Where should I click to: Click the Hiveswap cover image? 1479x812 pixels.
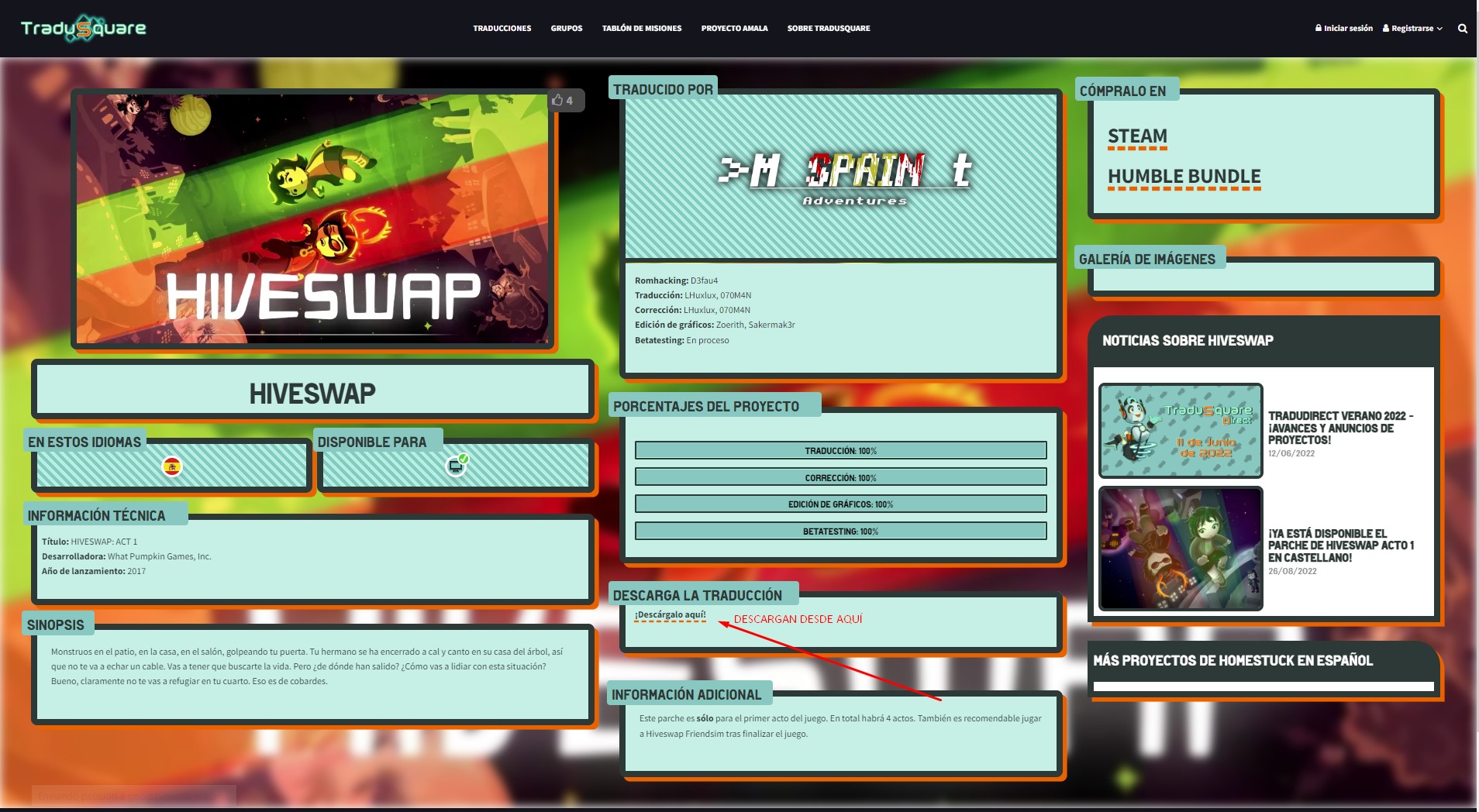312,218
